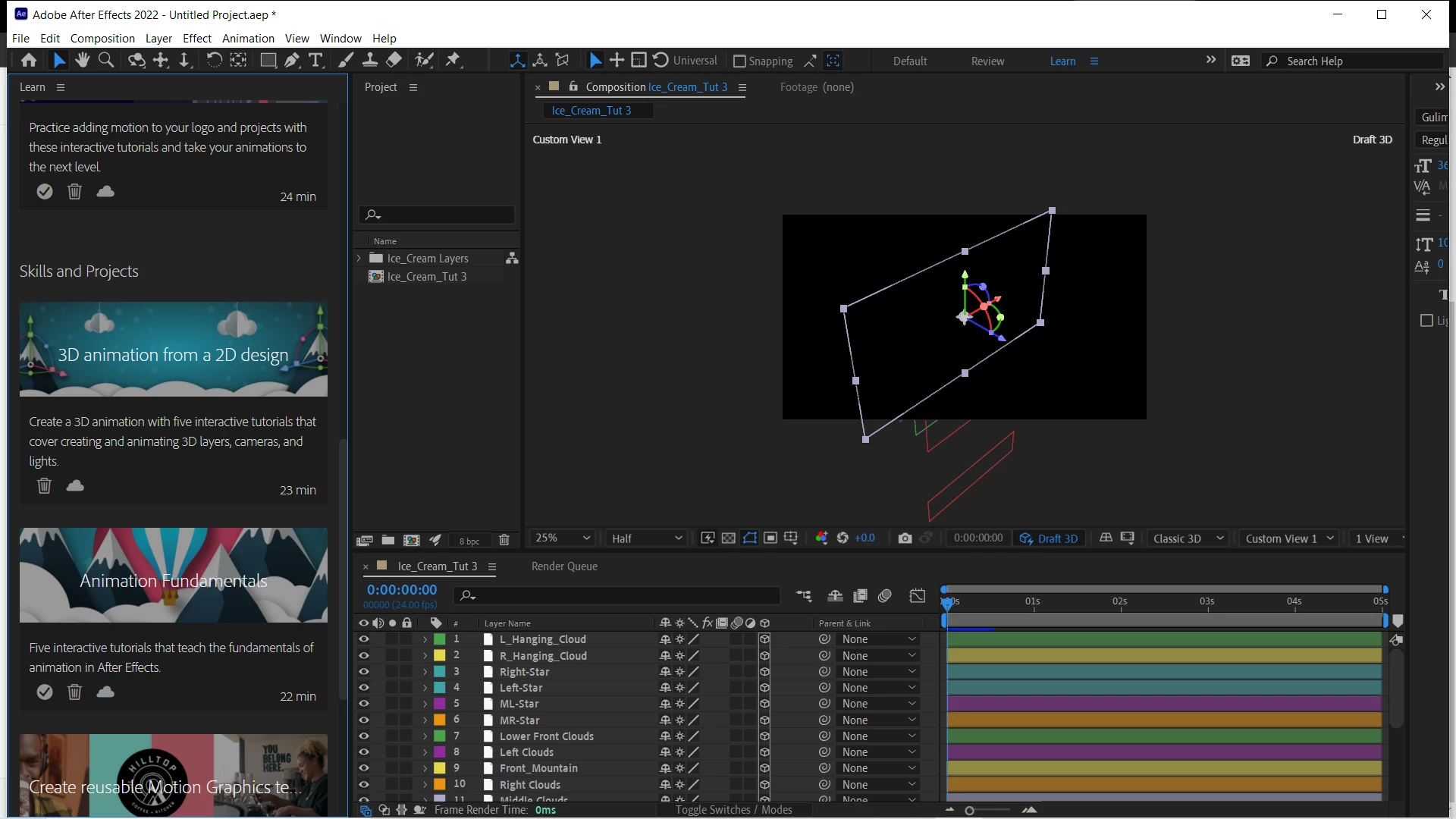Select the Puppet Pin tool
This screenshot has height=819, width=1456.
(x=453, y=61)
